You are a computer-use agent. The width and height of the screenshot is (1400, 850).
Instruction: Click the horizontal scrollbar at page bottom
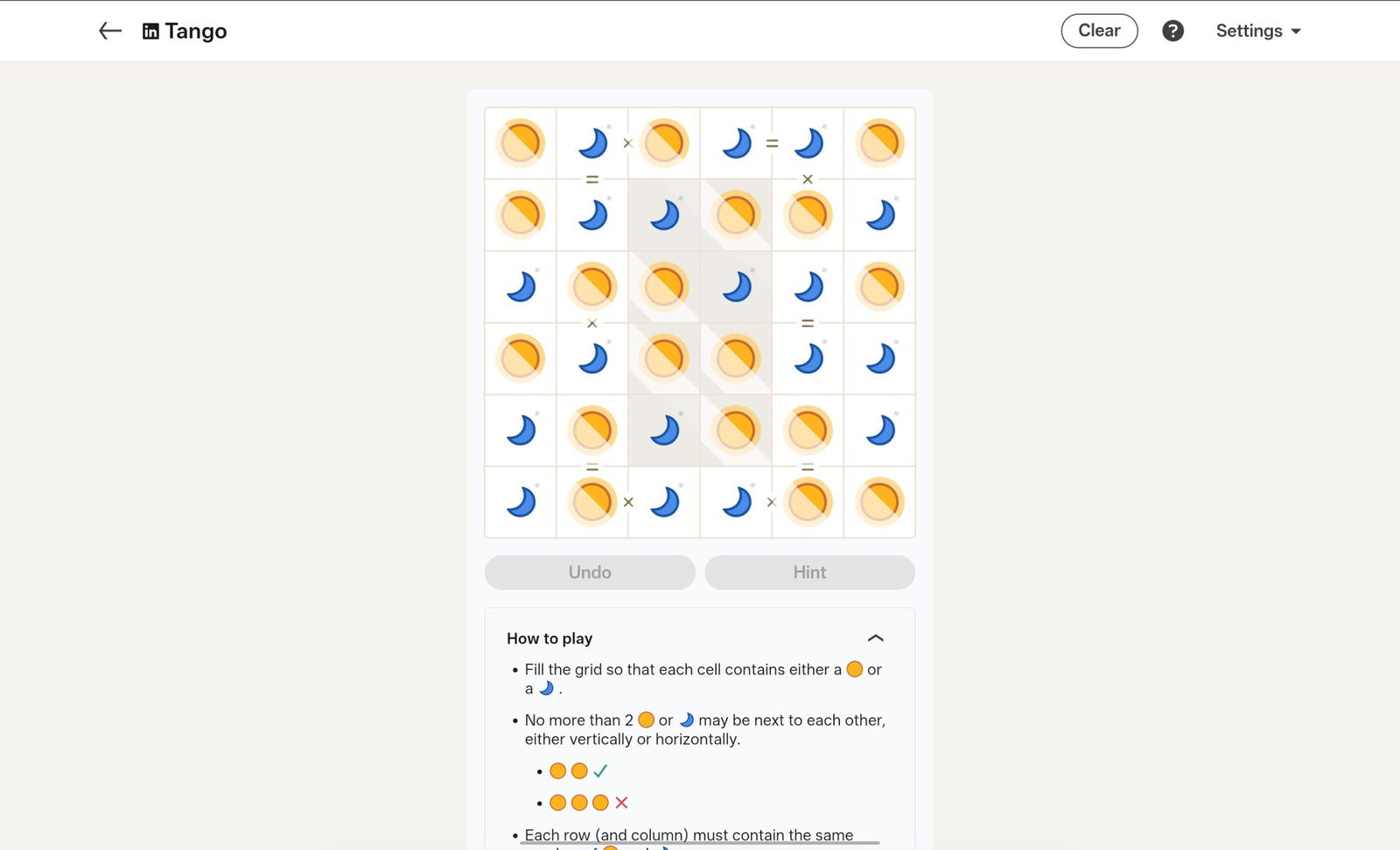point(700,843)
